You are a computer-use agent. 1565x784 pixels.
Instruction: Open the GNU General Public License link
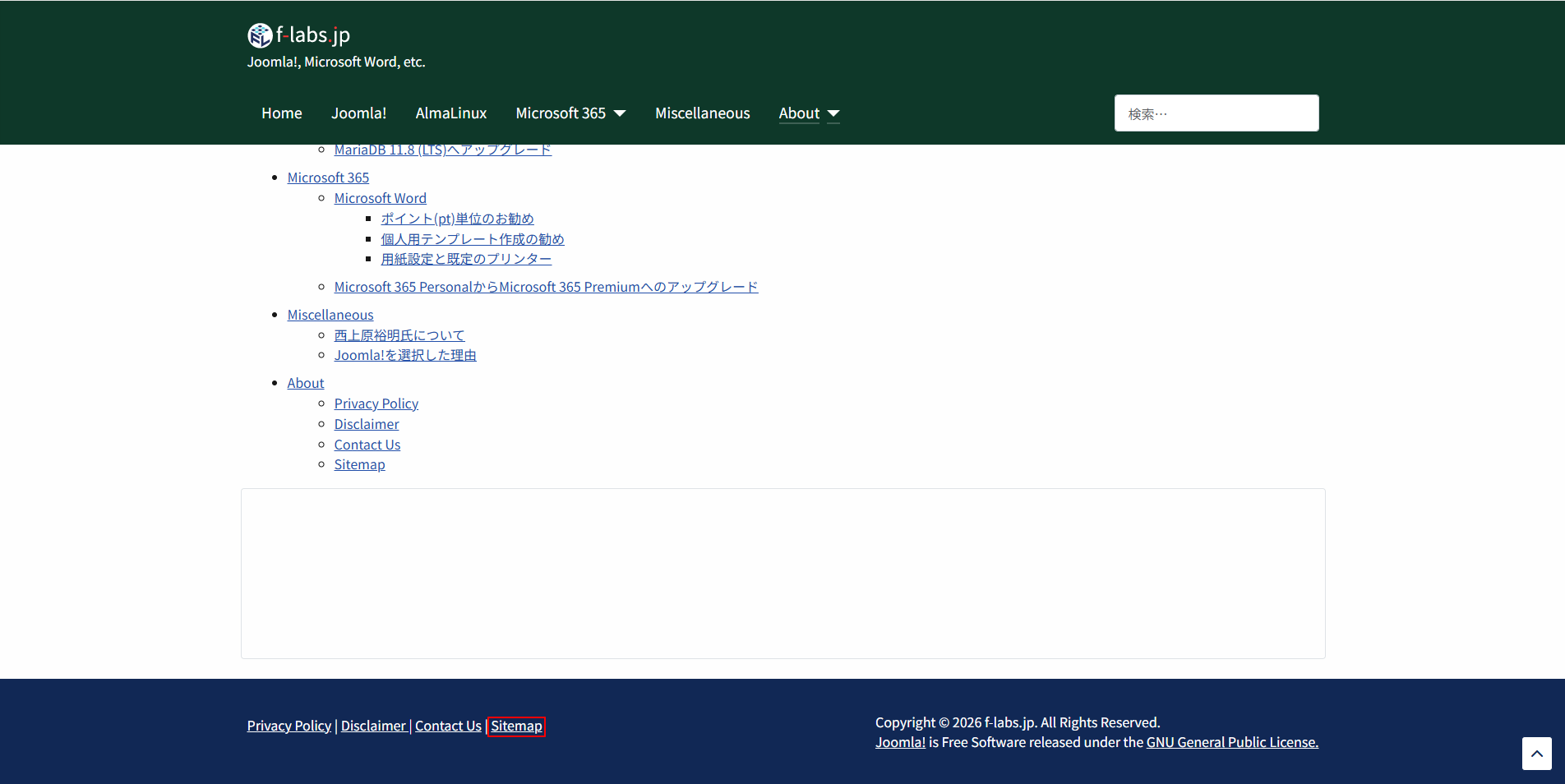1230,741
